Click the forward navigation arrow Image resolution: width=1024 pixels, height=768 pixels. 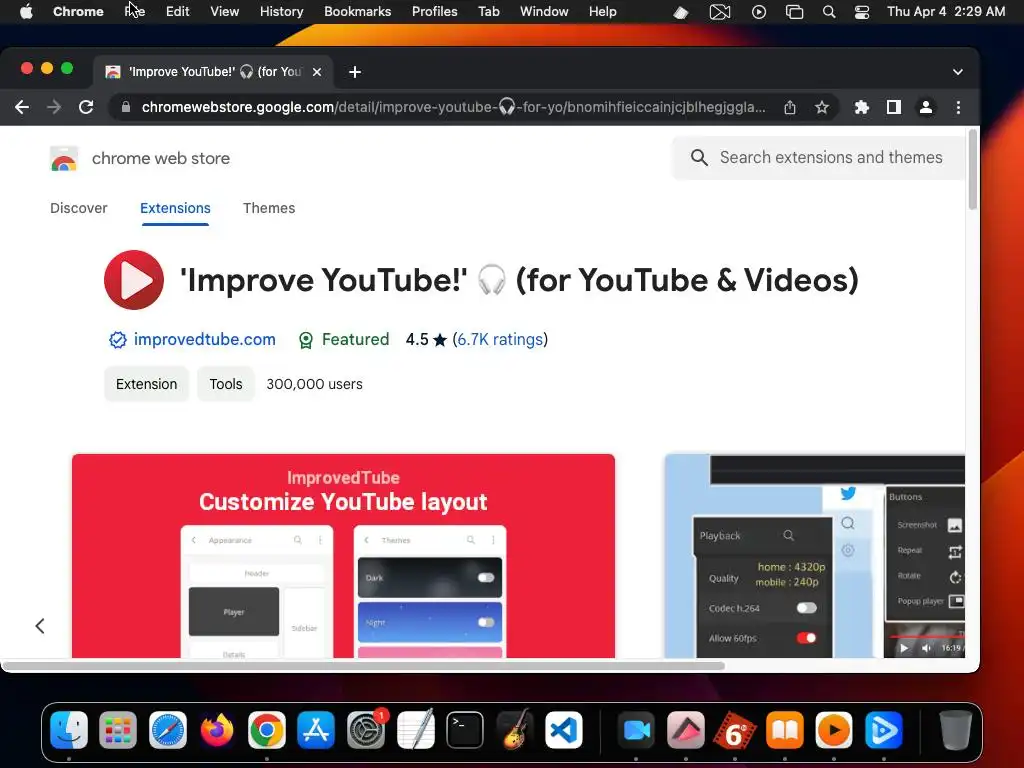[54, 107]
